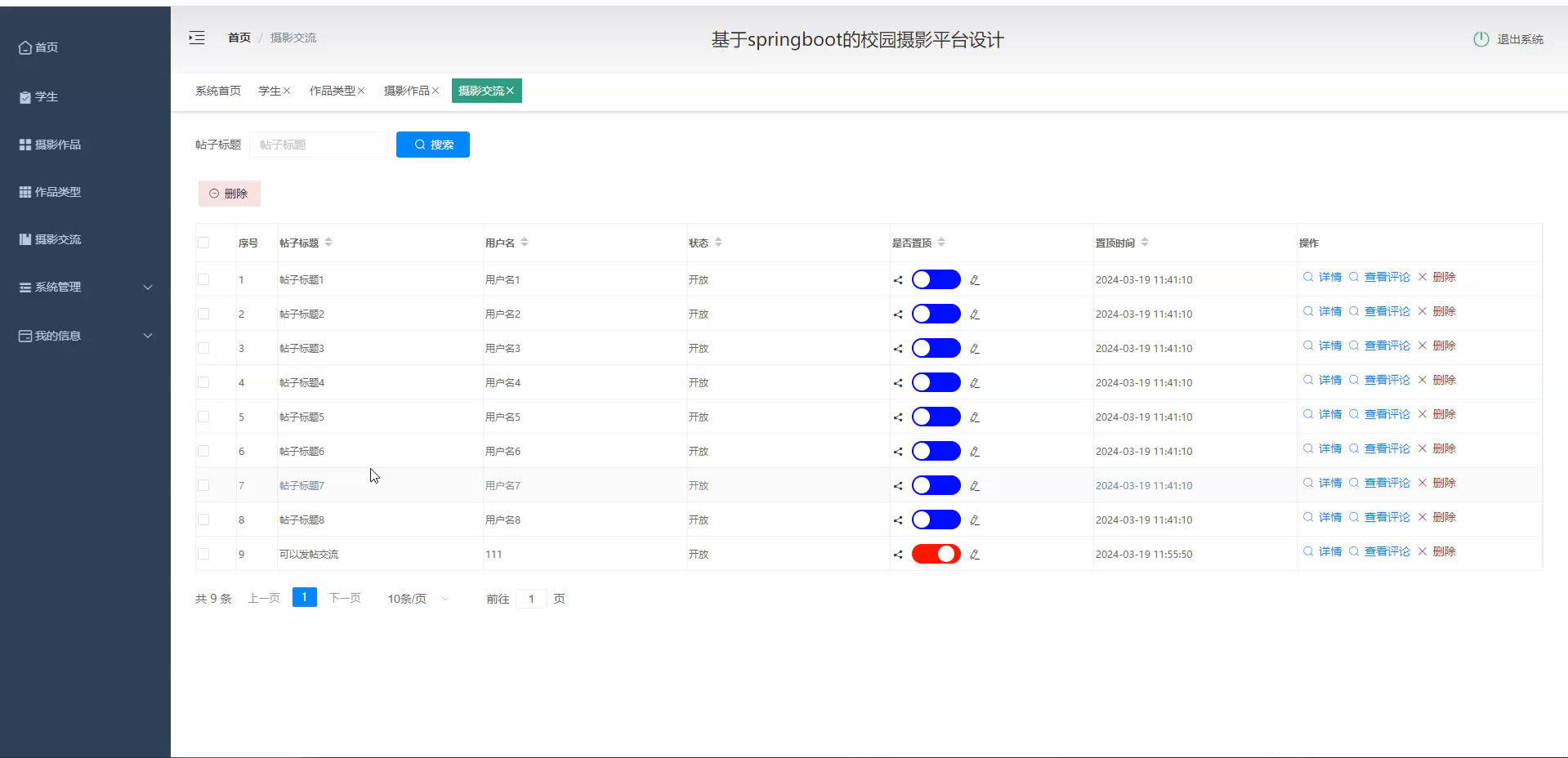Viewport: 1568px width, 758px height.
Task: Toggle the 置顶 switch for 帖子标题1
Action: tap(936, 280)
